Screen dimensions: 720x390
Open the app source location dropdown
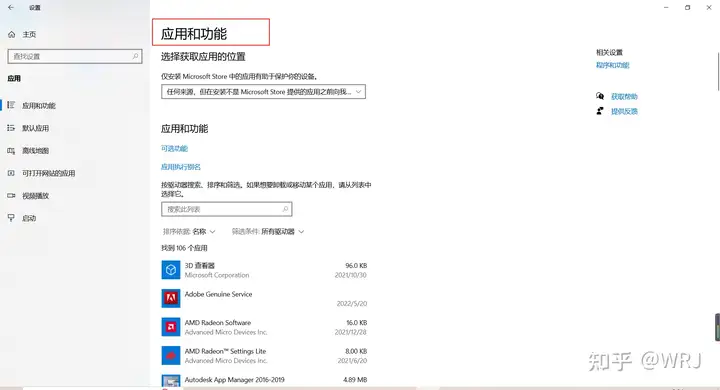[x=264, y=92]
